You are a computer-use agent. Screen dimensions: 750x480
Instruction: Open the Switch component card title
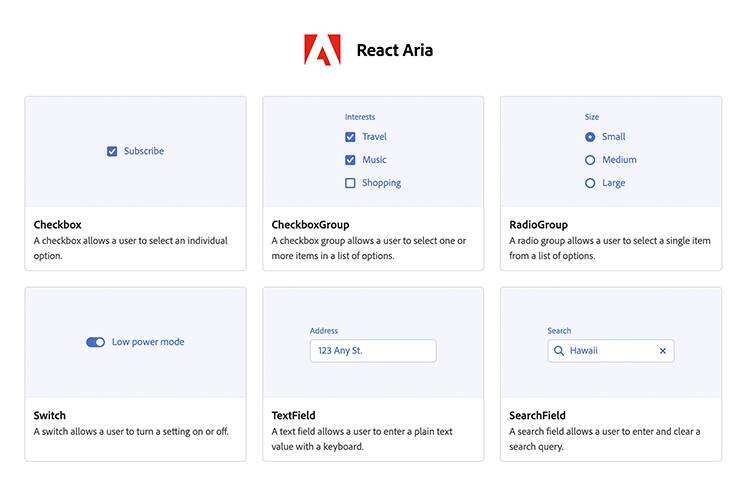pyautogui.click(x=50, y=415)
